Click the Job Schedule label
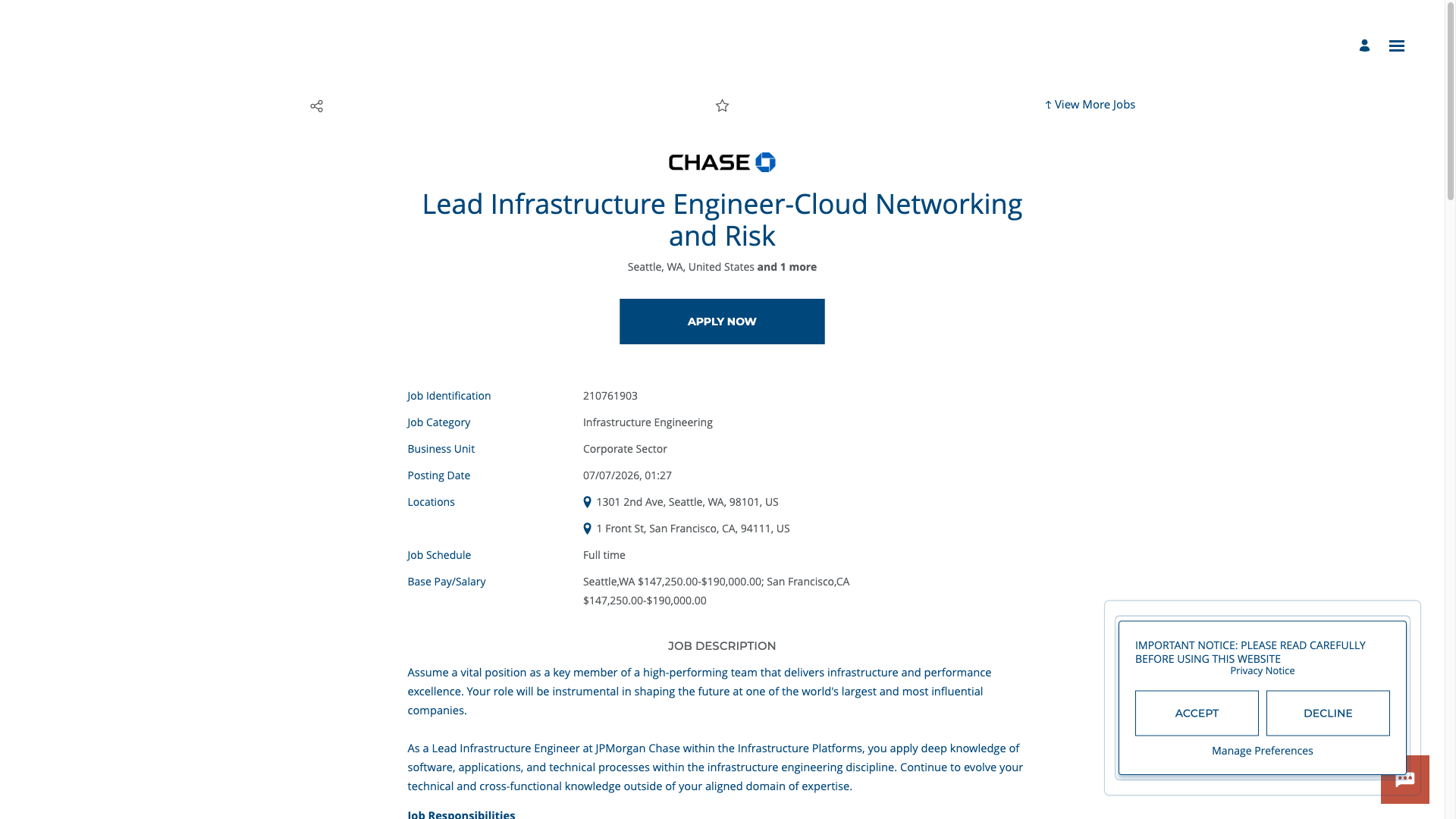 tap(439, 555)
